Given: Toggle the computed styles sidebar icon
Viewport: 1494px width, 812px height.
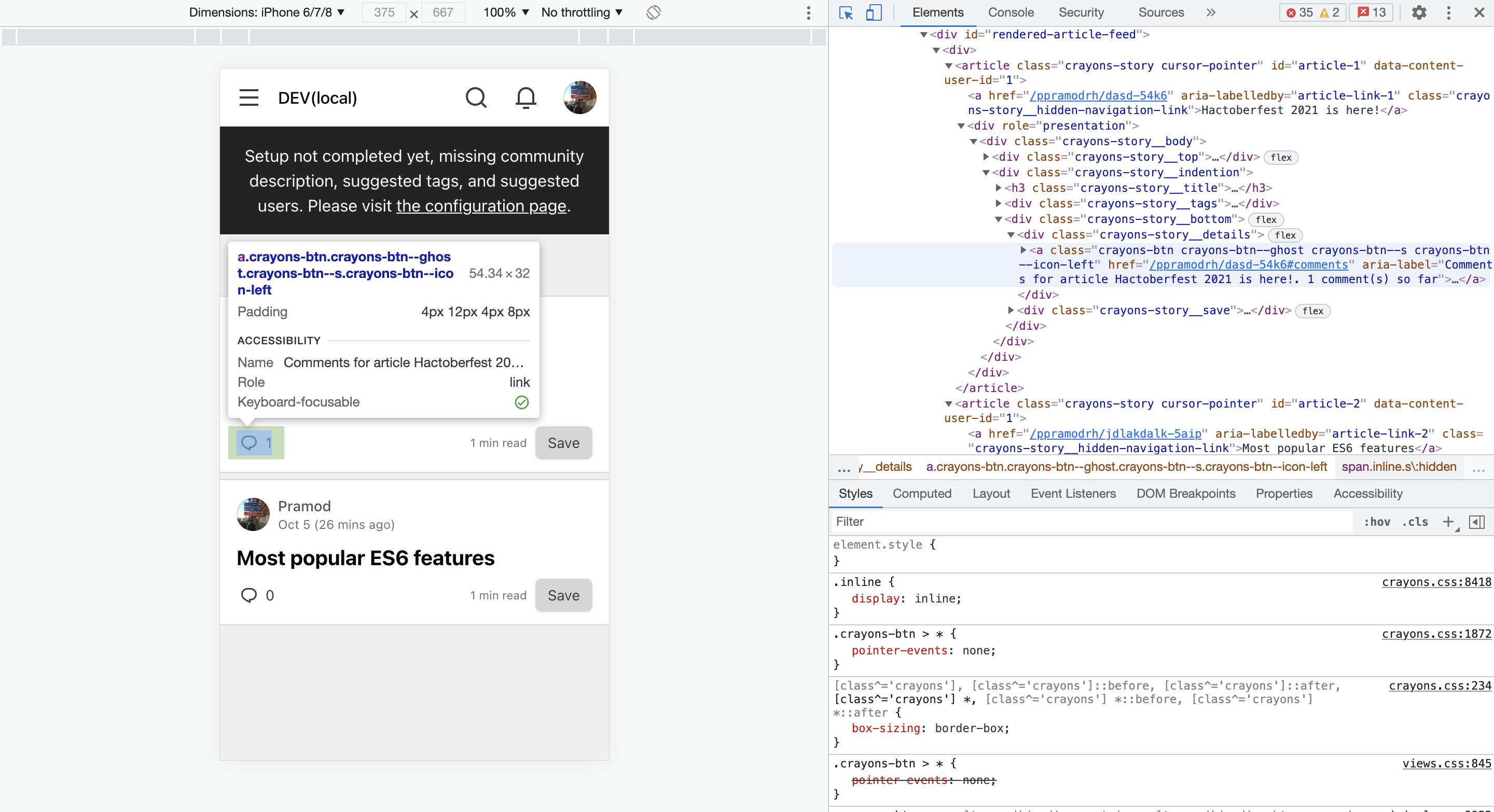Looking at the screenshot, I should [1476, 522].
